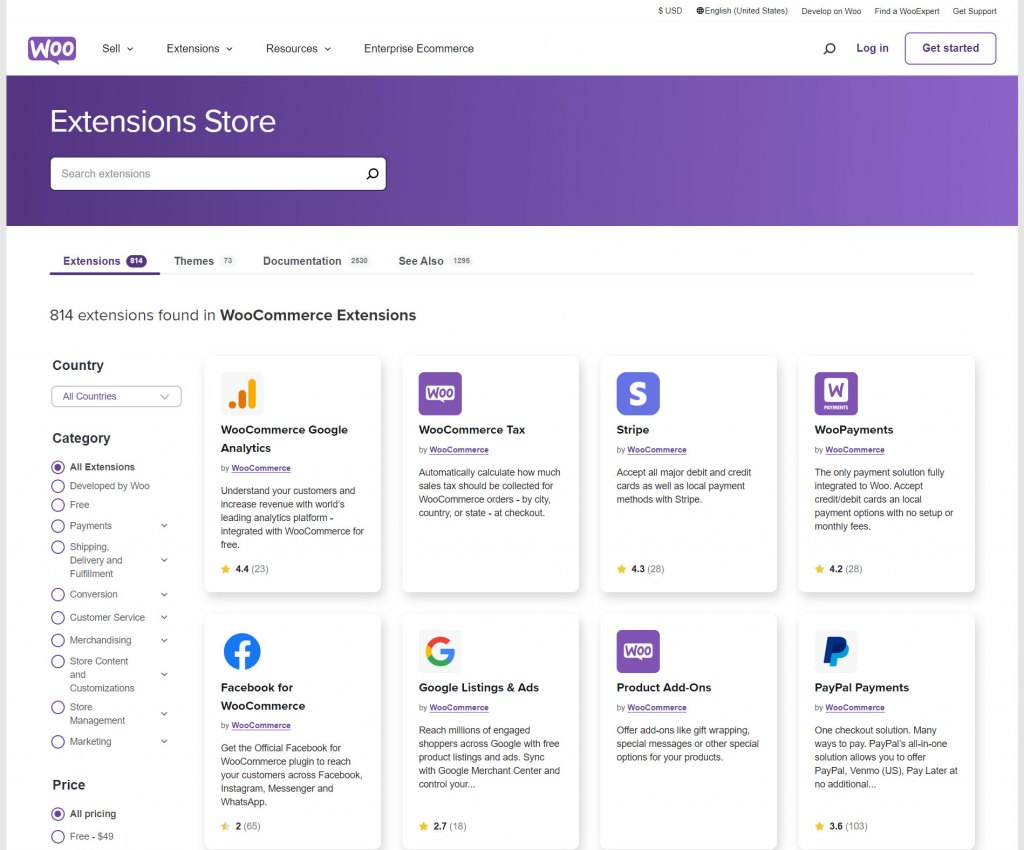Open the Develop on Woo link

[831, 11]
